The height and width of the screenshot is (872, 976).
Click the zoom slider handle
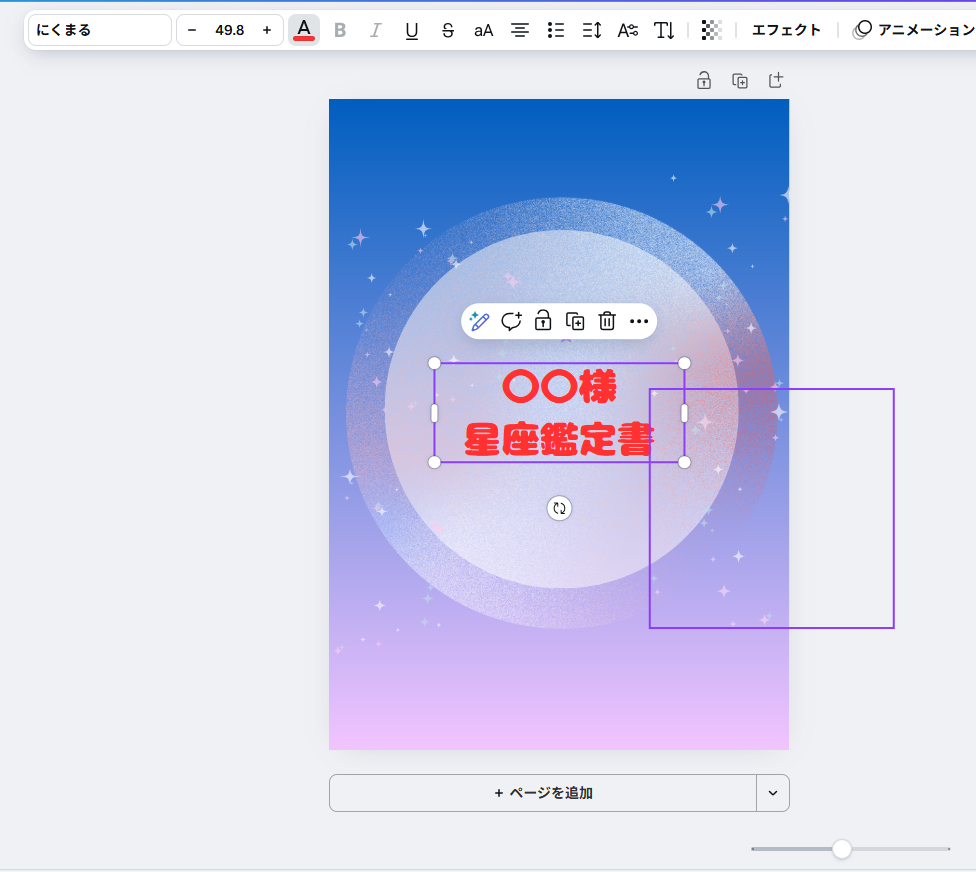pos(842,849)
